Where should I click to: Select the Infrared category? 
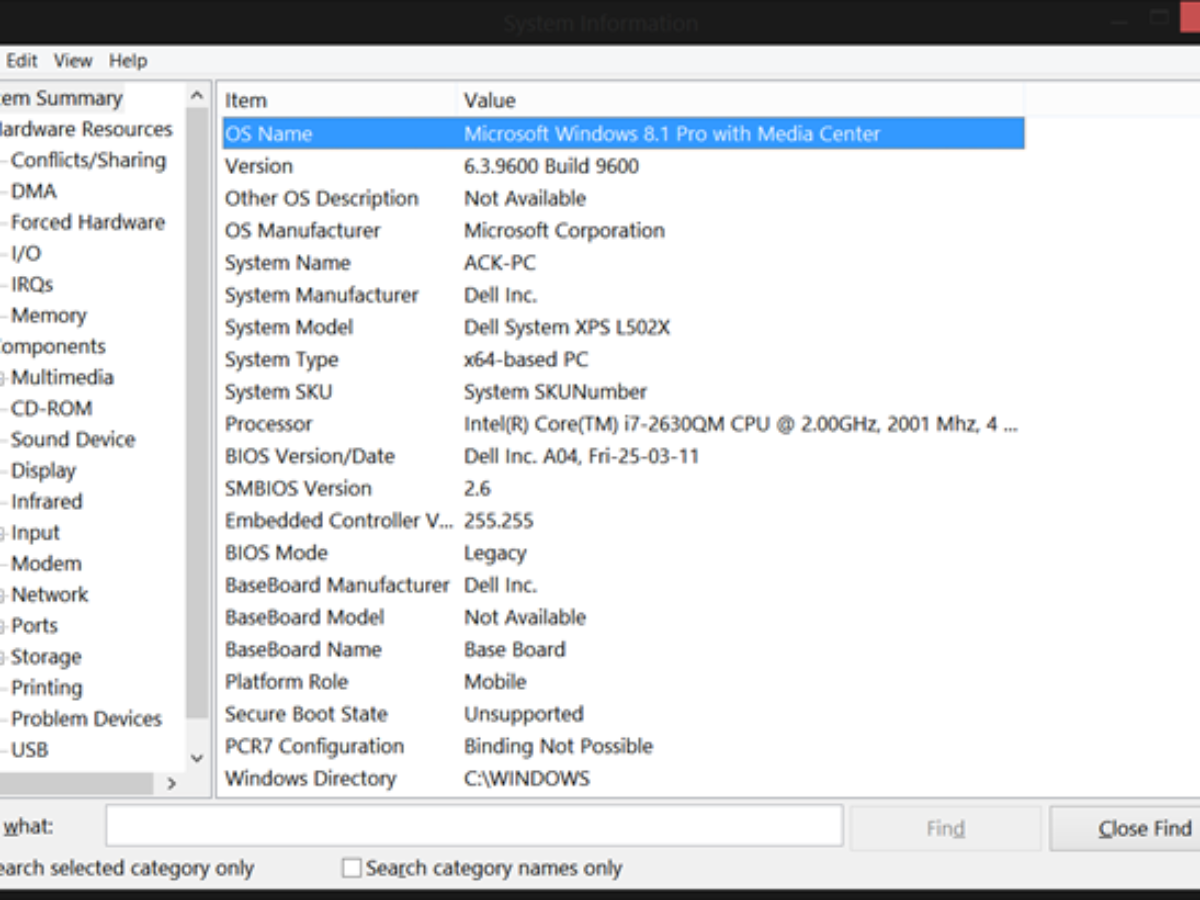(x=46, y=501)
